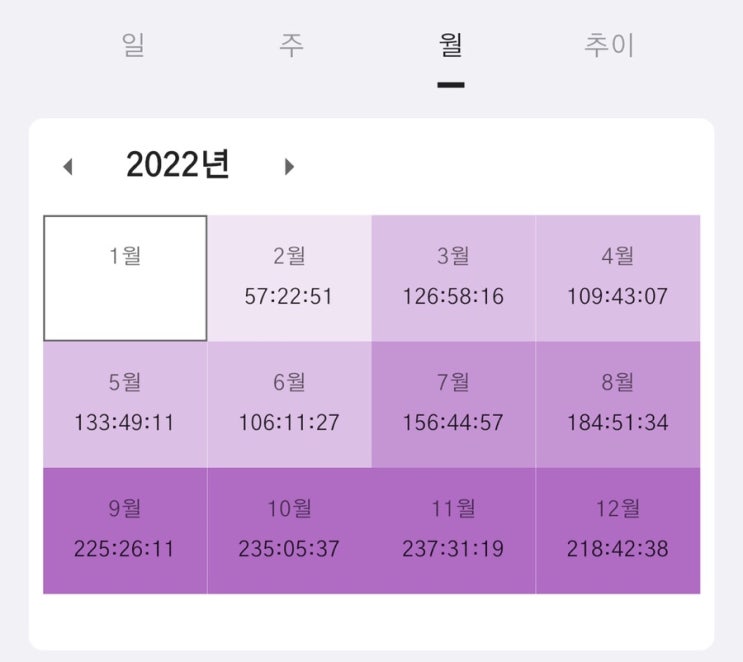Click the 156:44:57 time in July
The height and width of the screenshot is (662, 743).
pos(453,423)
